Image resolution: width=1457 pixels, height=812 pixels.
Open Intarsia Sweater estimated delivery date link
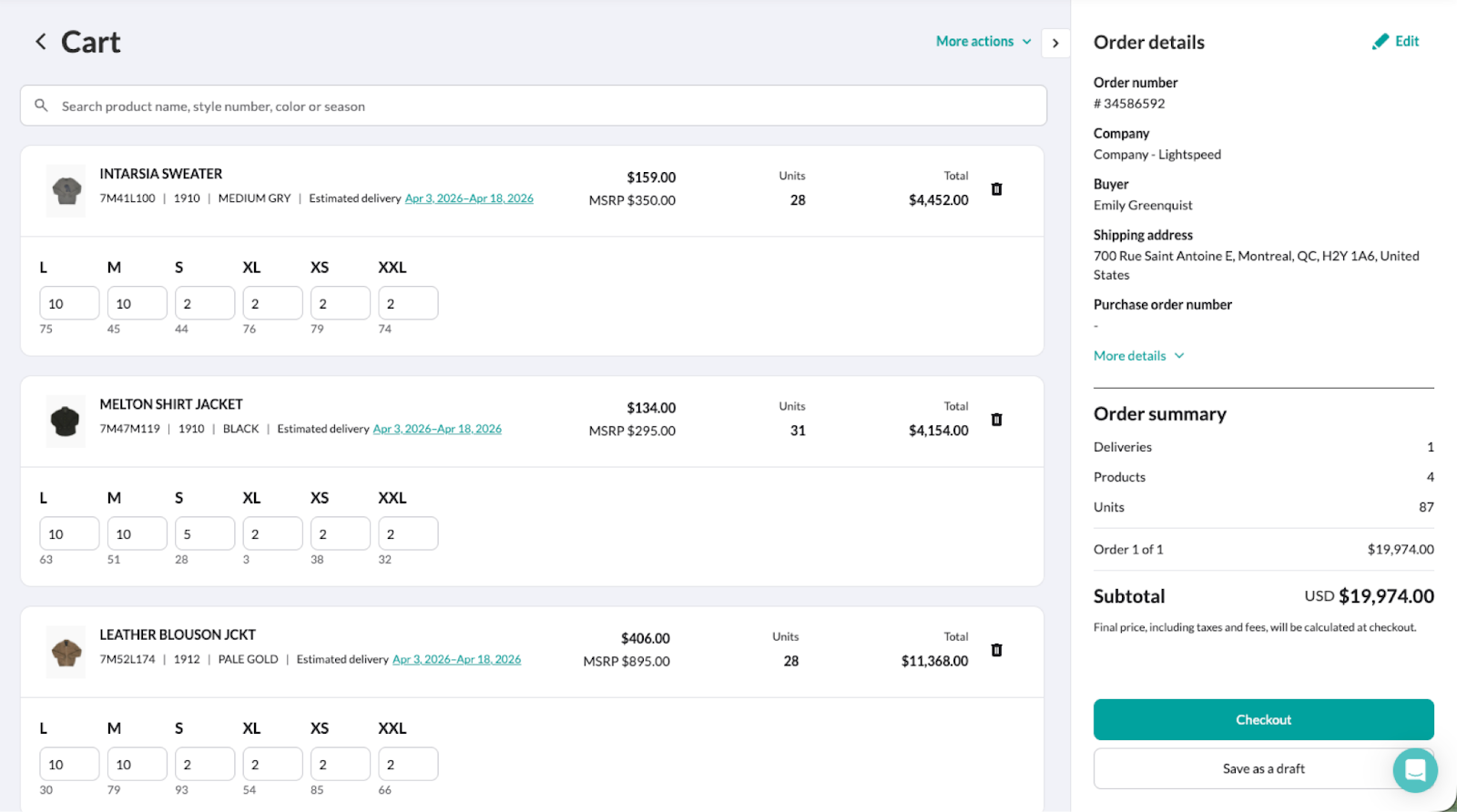click(469, 198)
